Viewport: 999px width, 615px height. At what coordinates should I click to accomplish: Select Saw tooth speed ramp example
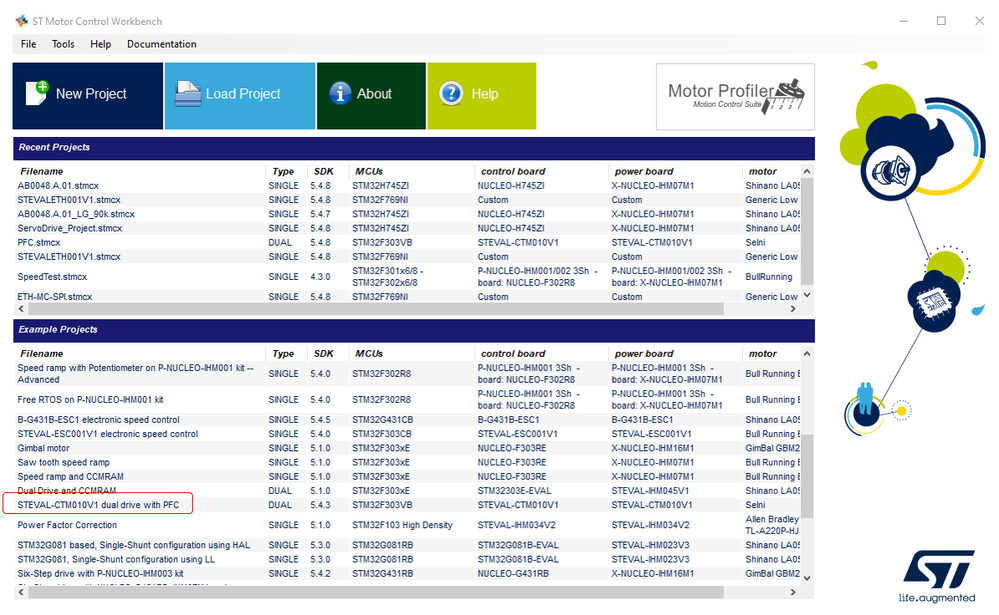[63, 462]
